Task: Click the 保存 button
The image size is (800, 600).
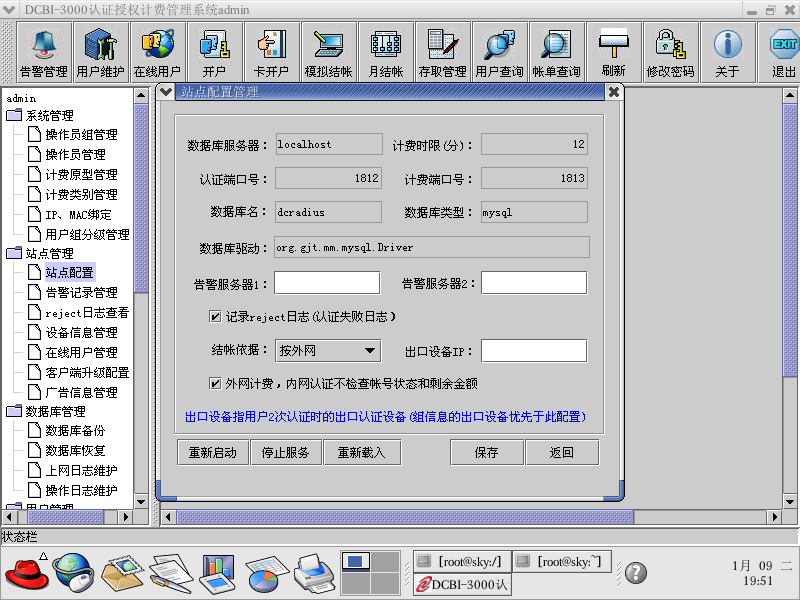Action: pyautogui.click(x=487, y=453)
